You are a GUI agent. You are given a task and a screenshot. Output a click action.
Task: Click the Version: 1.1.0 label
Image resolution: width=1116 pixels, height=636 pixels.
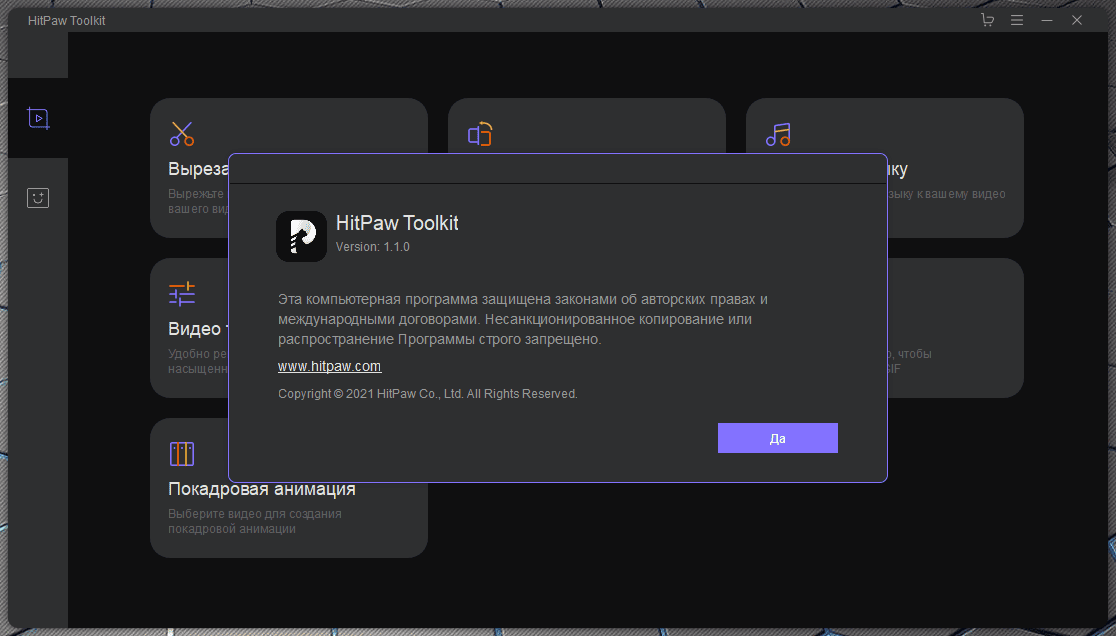[x=372, y=247]
